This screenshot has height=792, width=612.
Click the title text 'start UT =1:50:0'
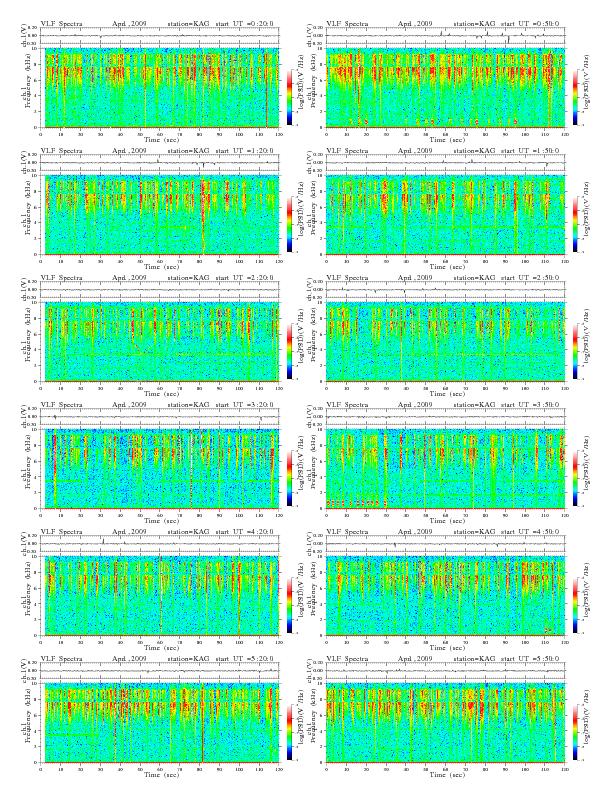[530, 151]
